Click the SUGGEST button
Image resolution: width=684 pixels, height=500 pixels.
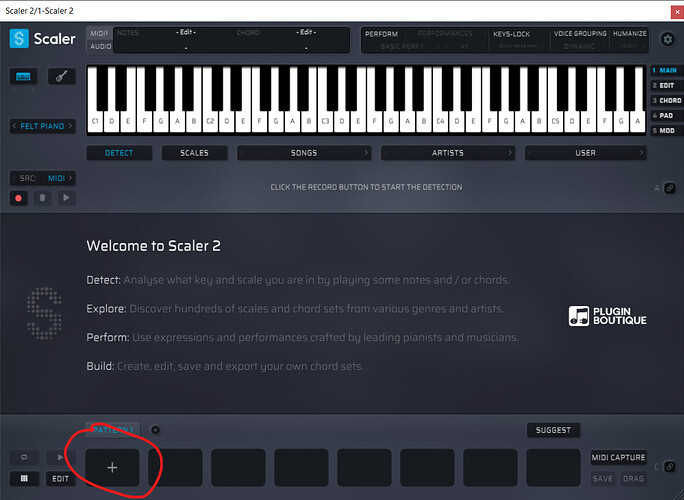pyautogui.click(x=553, y=430)
